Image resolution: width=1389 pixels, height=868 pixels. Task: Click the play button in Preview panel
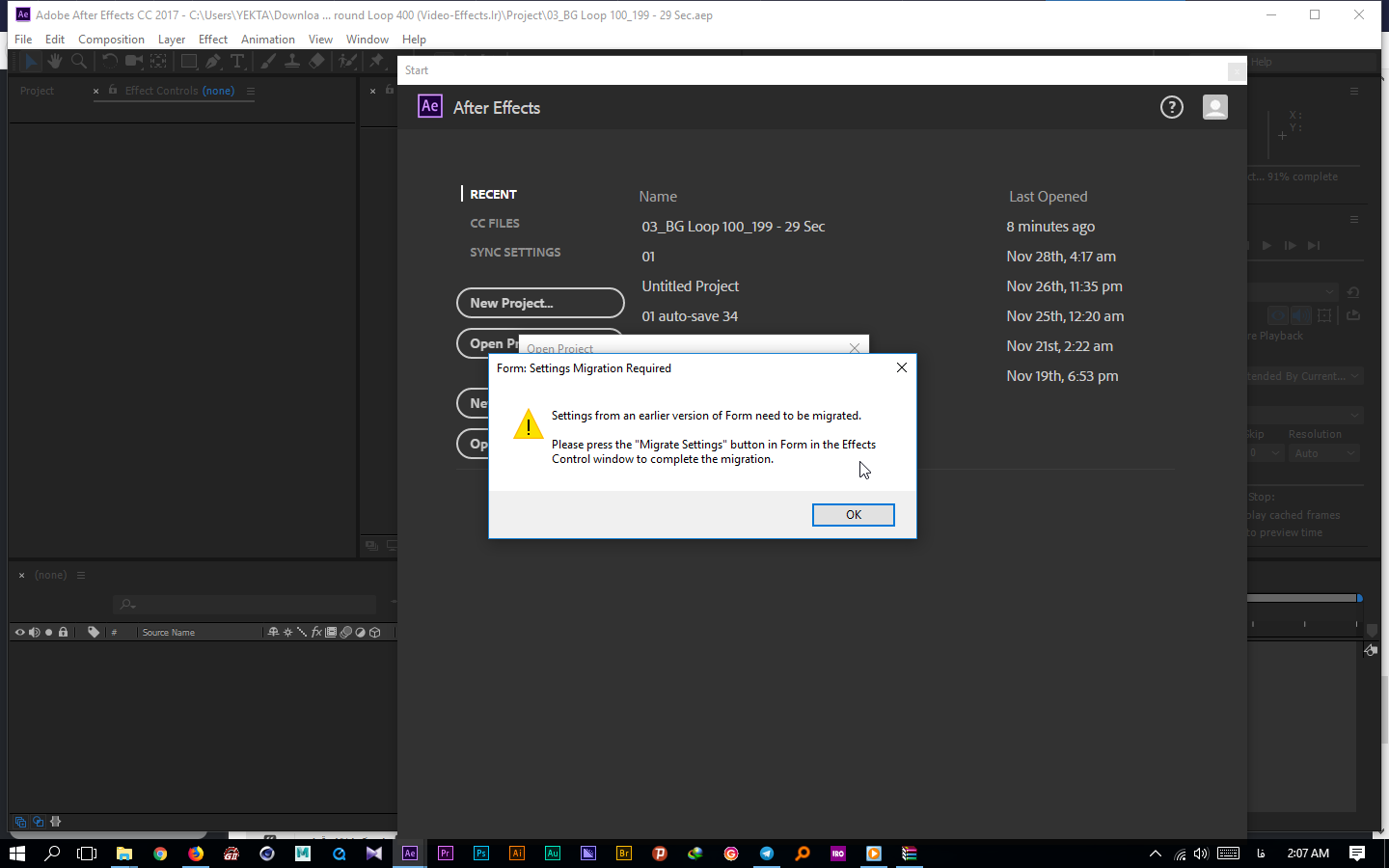[x=1267, y=245]
